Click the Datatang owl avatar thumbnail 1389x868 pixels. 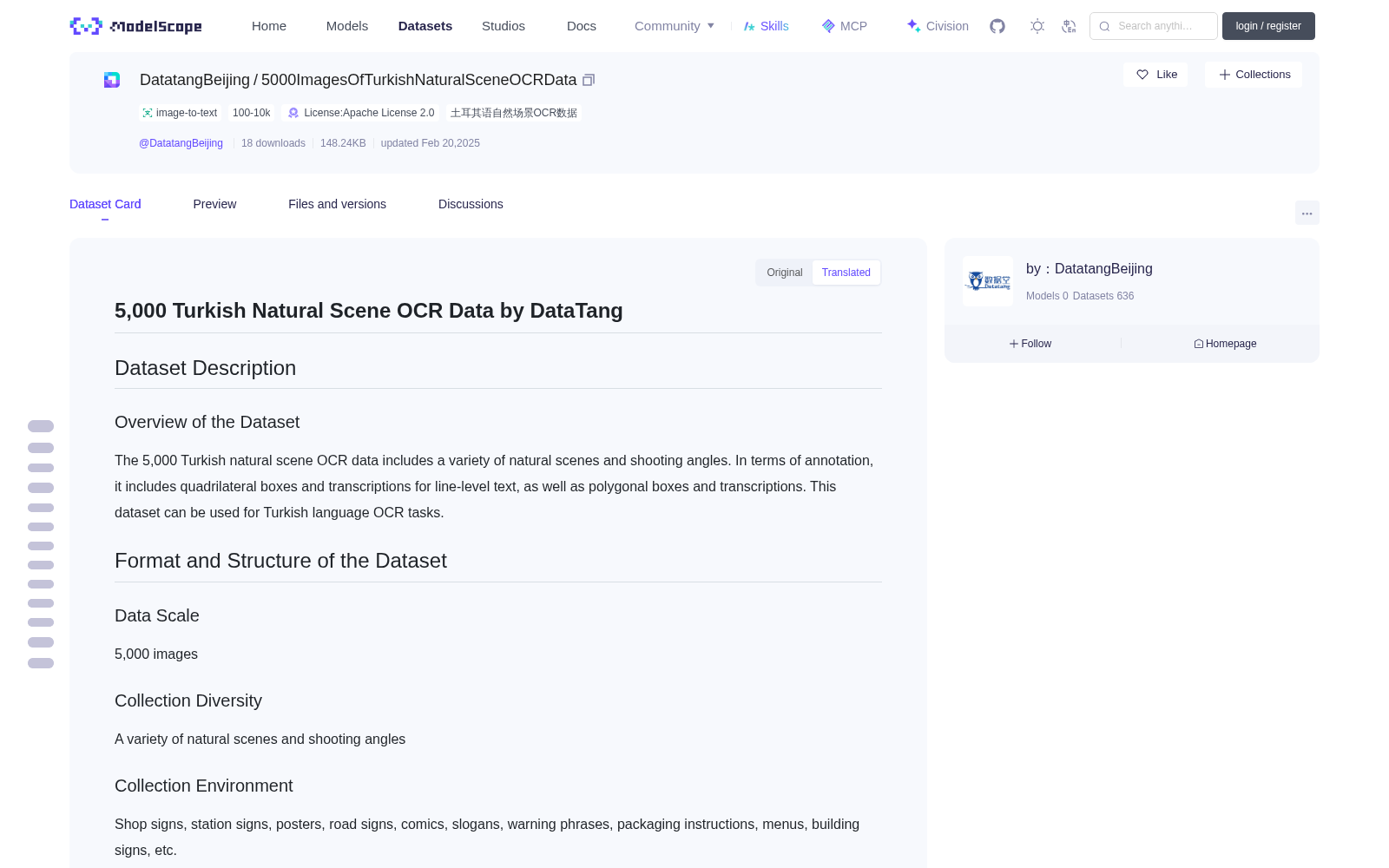988,281
